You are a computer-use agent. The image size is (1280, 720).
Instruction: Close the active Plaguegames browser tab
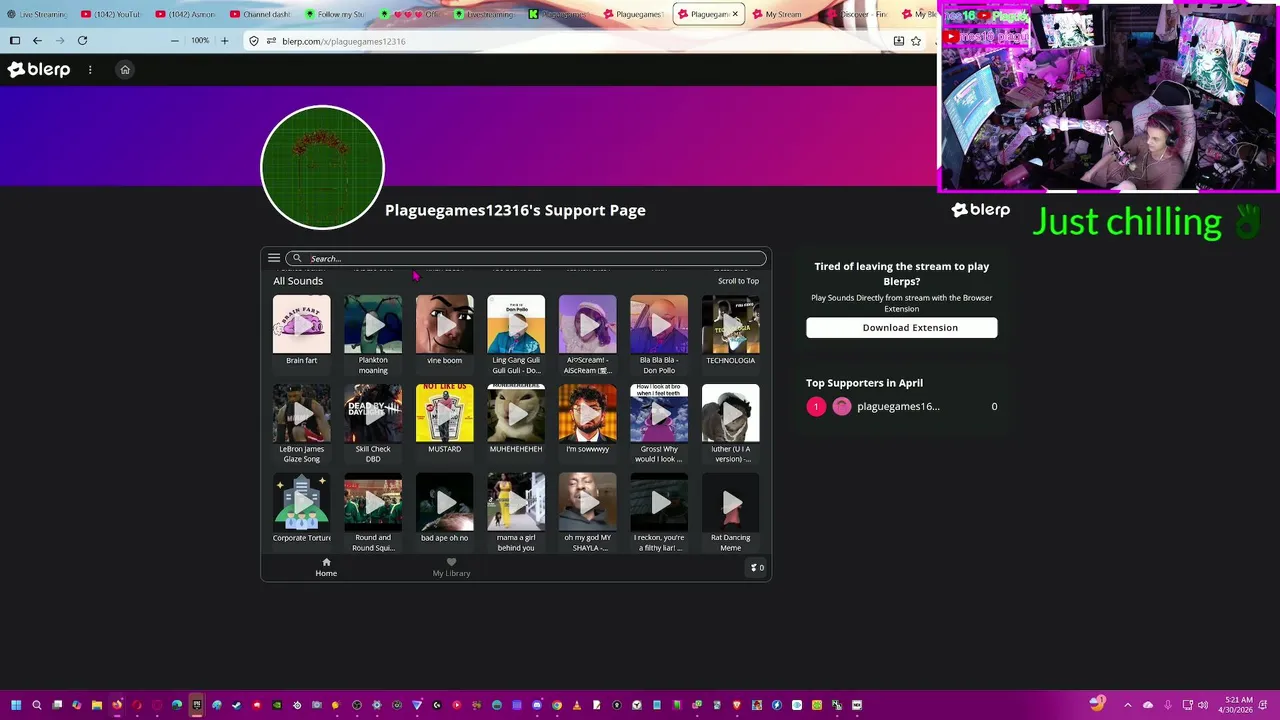[735, 14]
